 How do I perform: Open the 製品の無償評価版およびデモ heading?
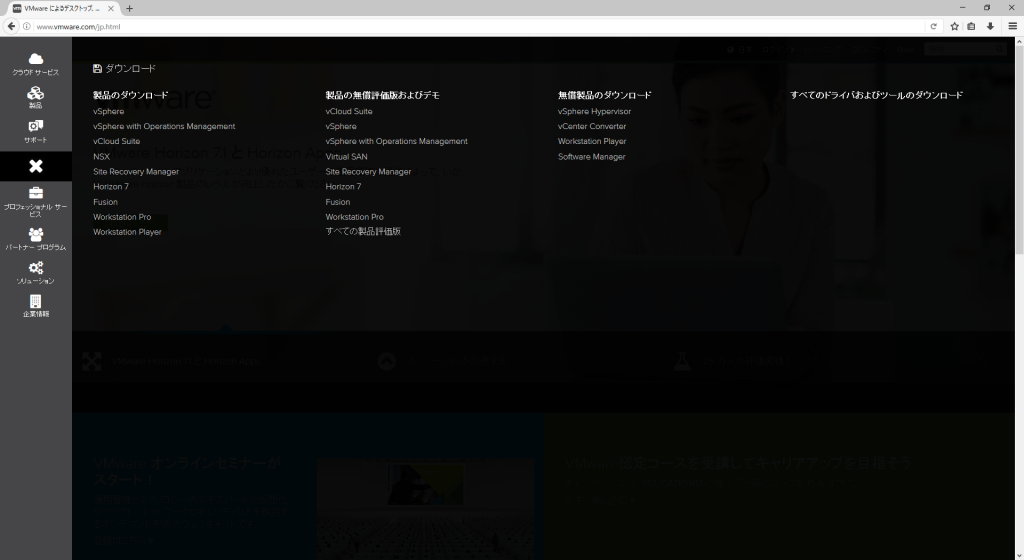(383, 95)
